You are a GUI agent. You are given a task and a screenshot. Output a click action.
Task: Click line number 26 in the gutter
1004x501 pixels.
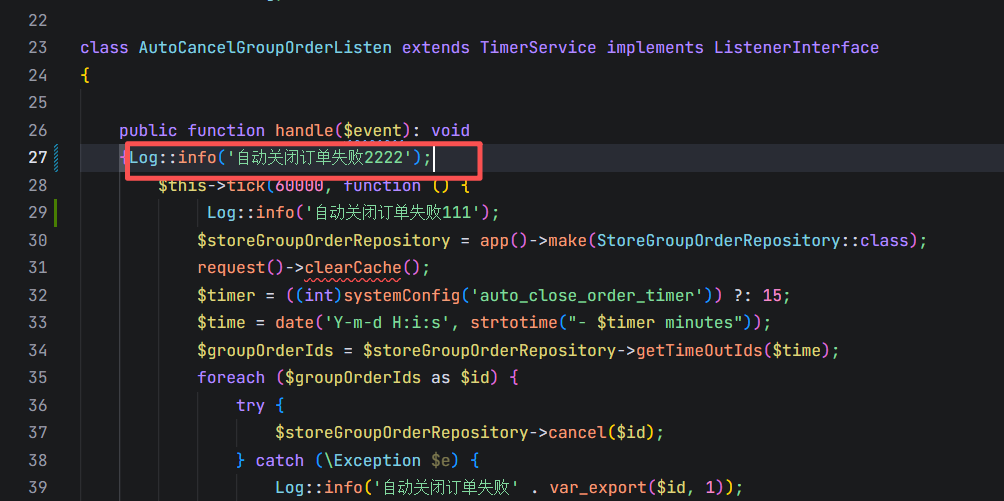[x=38, y=131]
